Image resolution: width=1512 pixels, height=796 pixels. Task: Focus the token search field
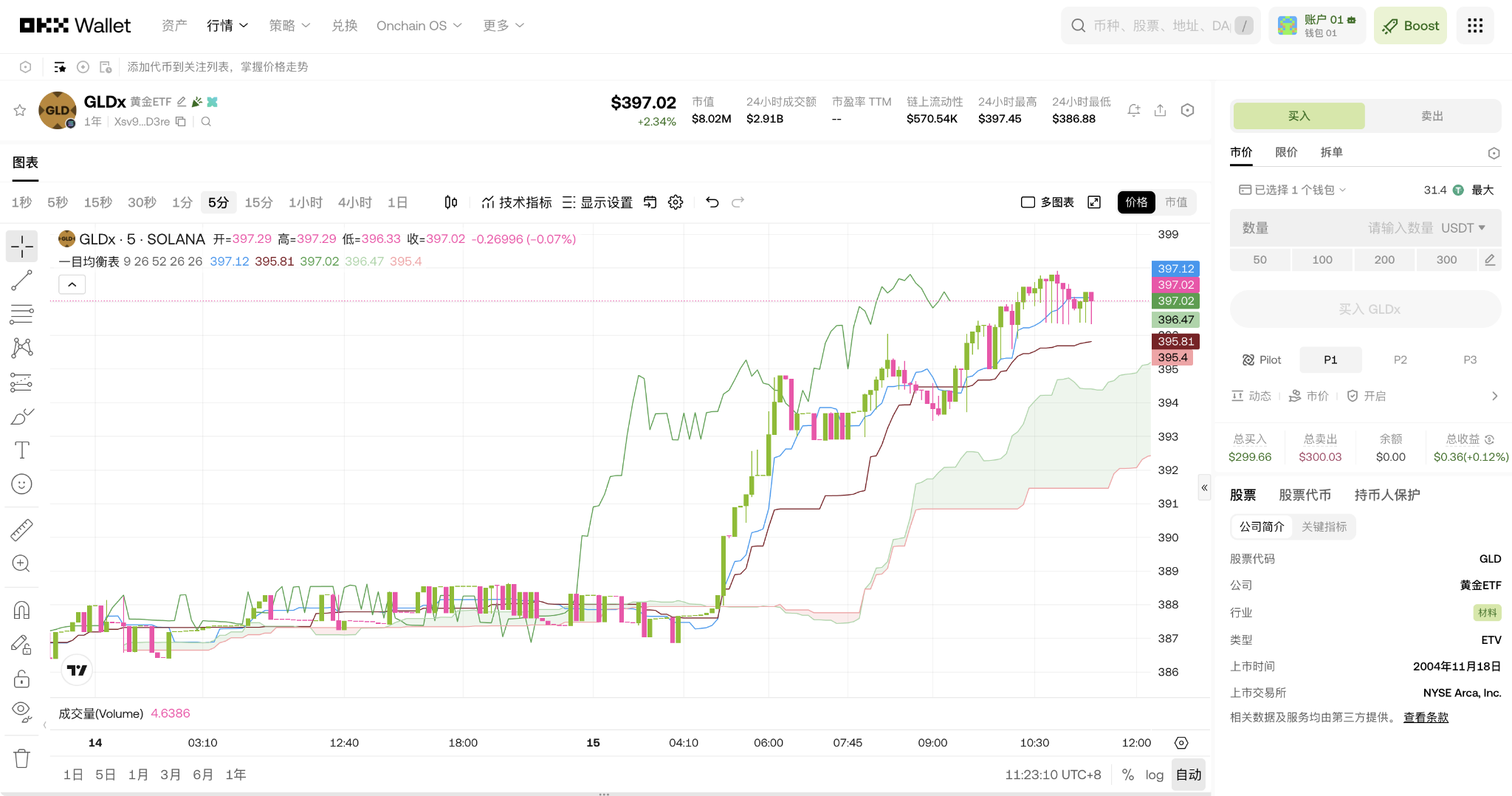(1161, 26)
